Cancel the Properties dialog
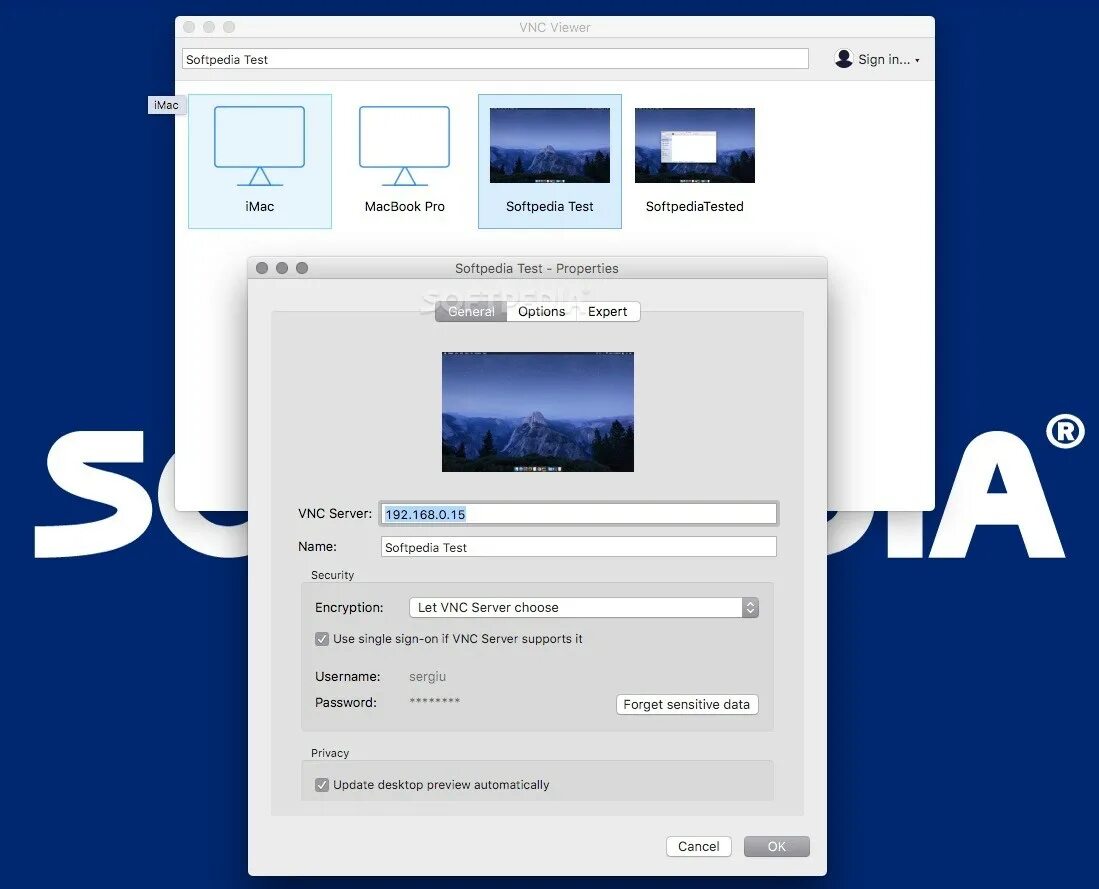 coord(698,846)
